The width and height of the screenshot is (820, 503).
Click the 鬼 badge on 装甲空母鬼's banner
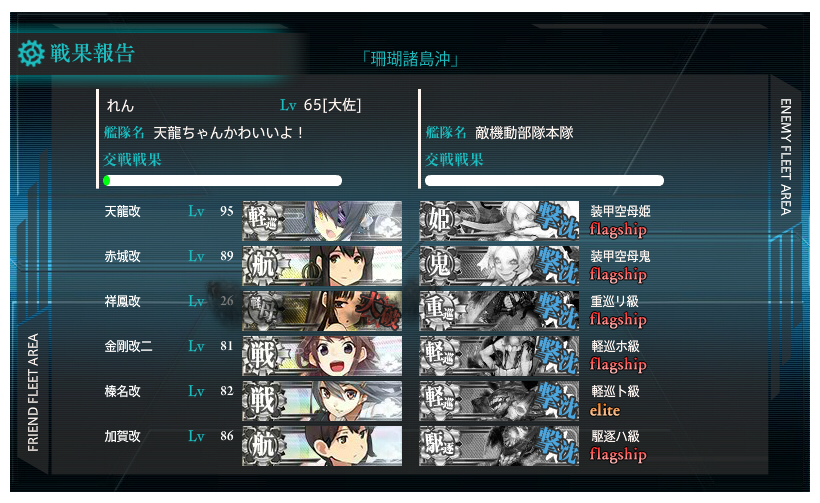click(x=440, y=264)
